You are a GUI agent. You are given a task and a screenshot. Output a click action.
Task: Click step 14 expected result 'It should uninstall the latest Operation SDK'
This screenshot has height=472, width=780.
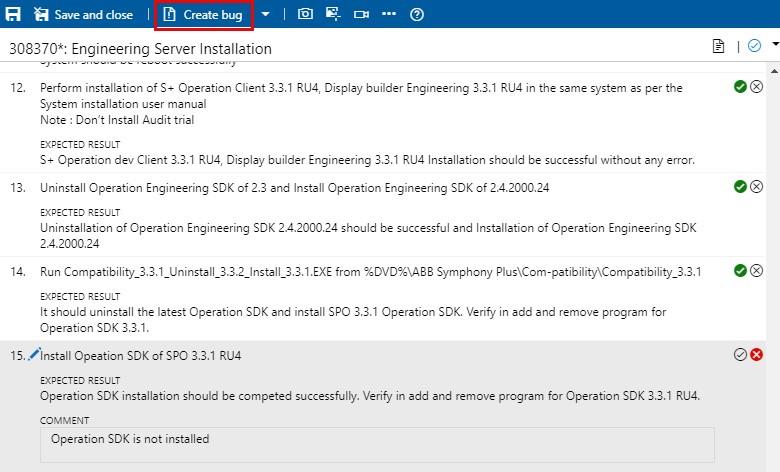click(154, 312)
